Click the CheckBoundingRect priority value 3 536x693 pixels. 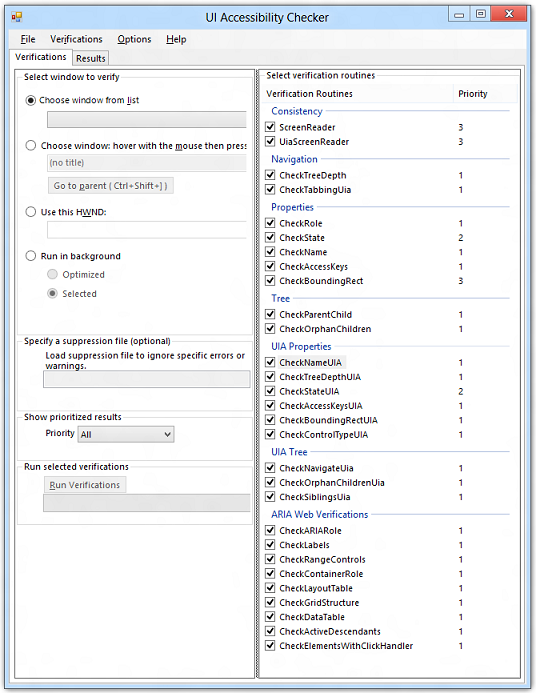(460, 281)
